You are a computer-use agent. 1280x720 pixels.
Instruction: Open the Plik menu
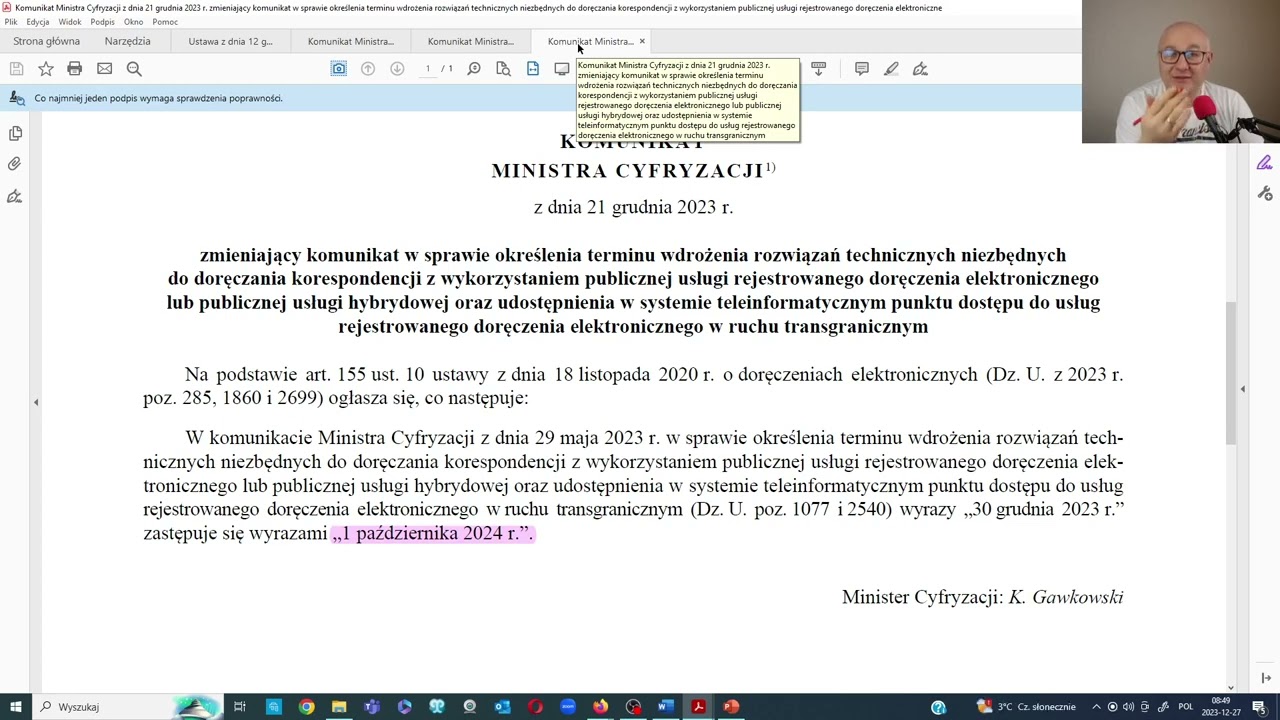[x=11, y=22]
